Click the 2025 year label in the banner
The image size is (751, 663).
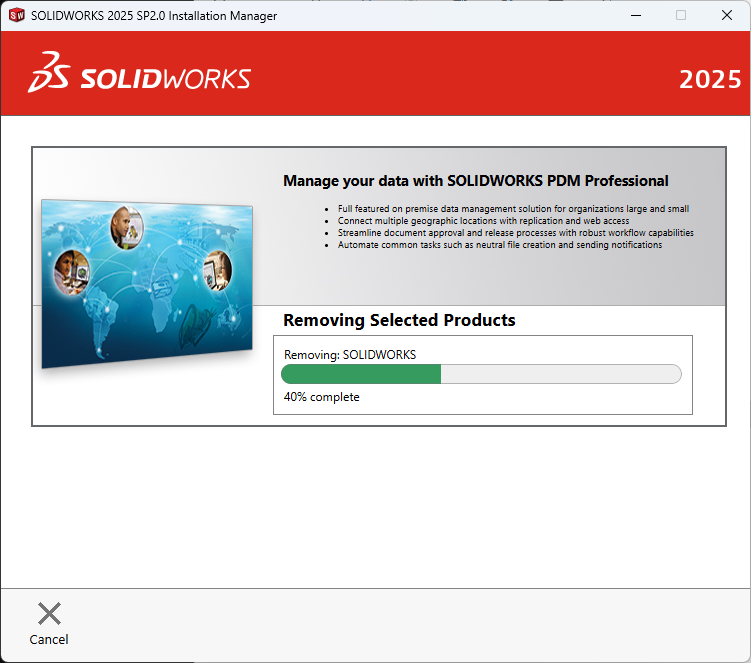[710, 80]
